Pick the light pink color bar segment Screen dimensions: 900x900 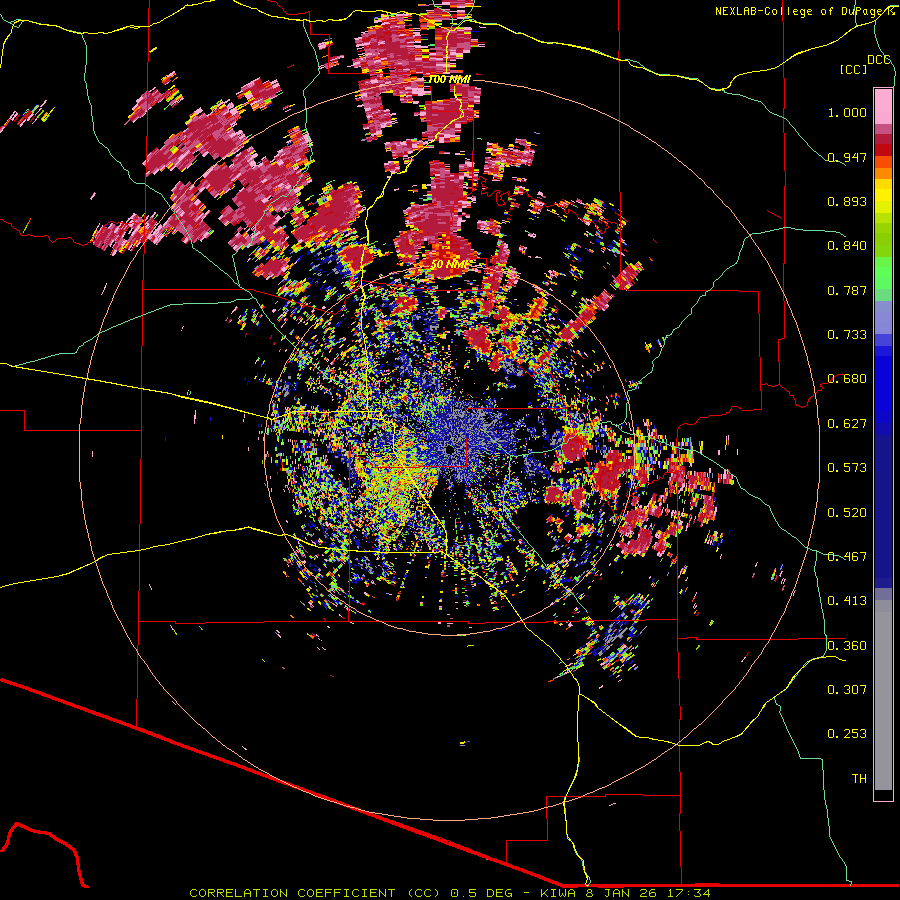tap(883, 107)
